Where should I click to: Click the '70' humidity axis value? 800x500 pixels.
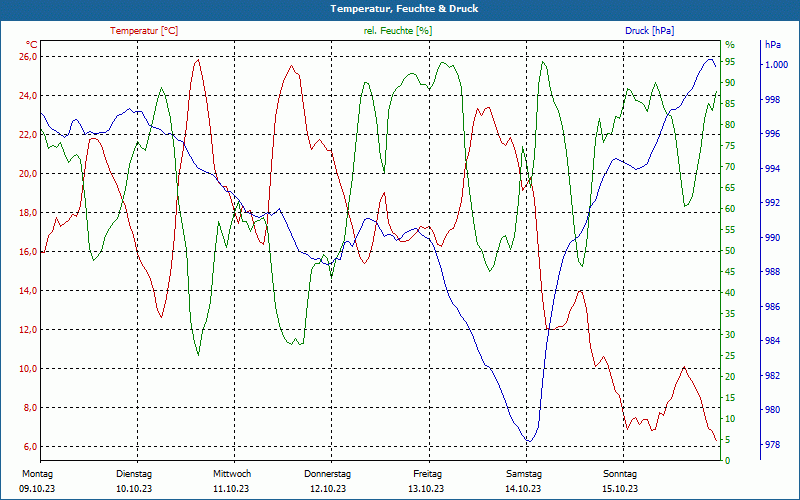coord(730,167)
